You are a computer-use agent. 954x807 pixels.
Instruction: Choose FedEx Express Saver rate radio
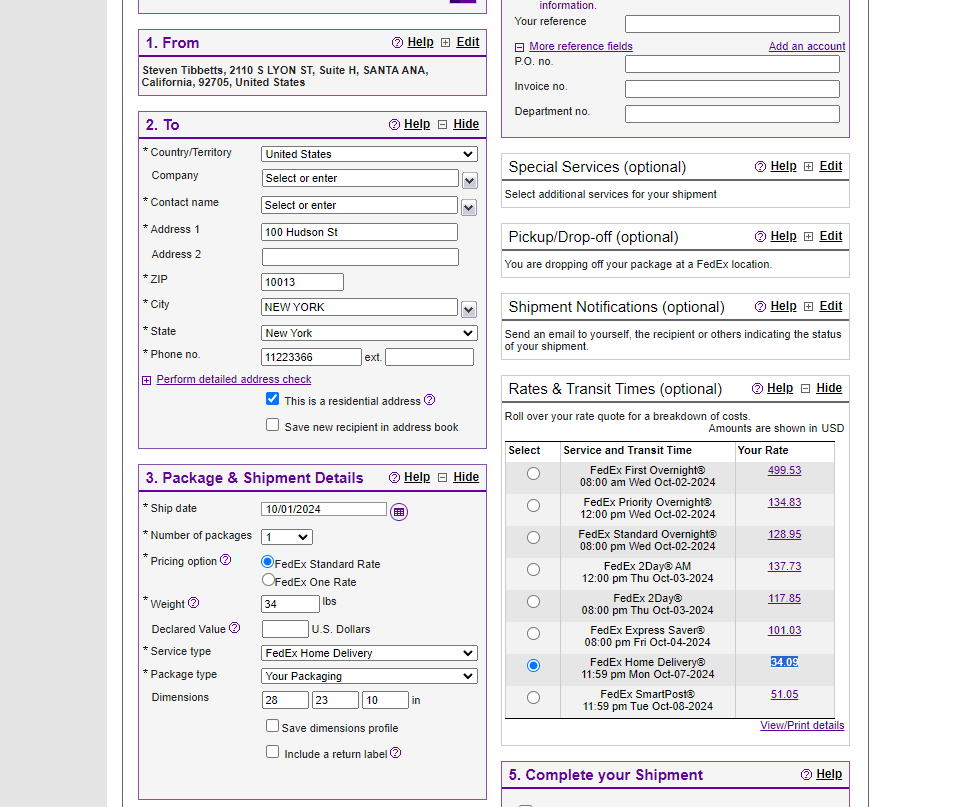[x=533, y=633]
